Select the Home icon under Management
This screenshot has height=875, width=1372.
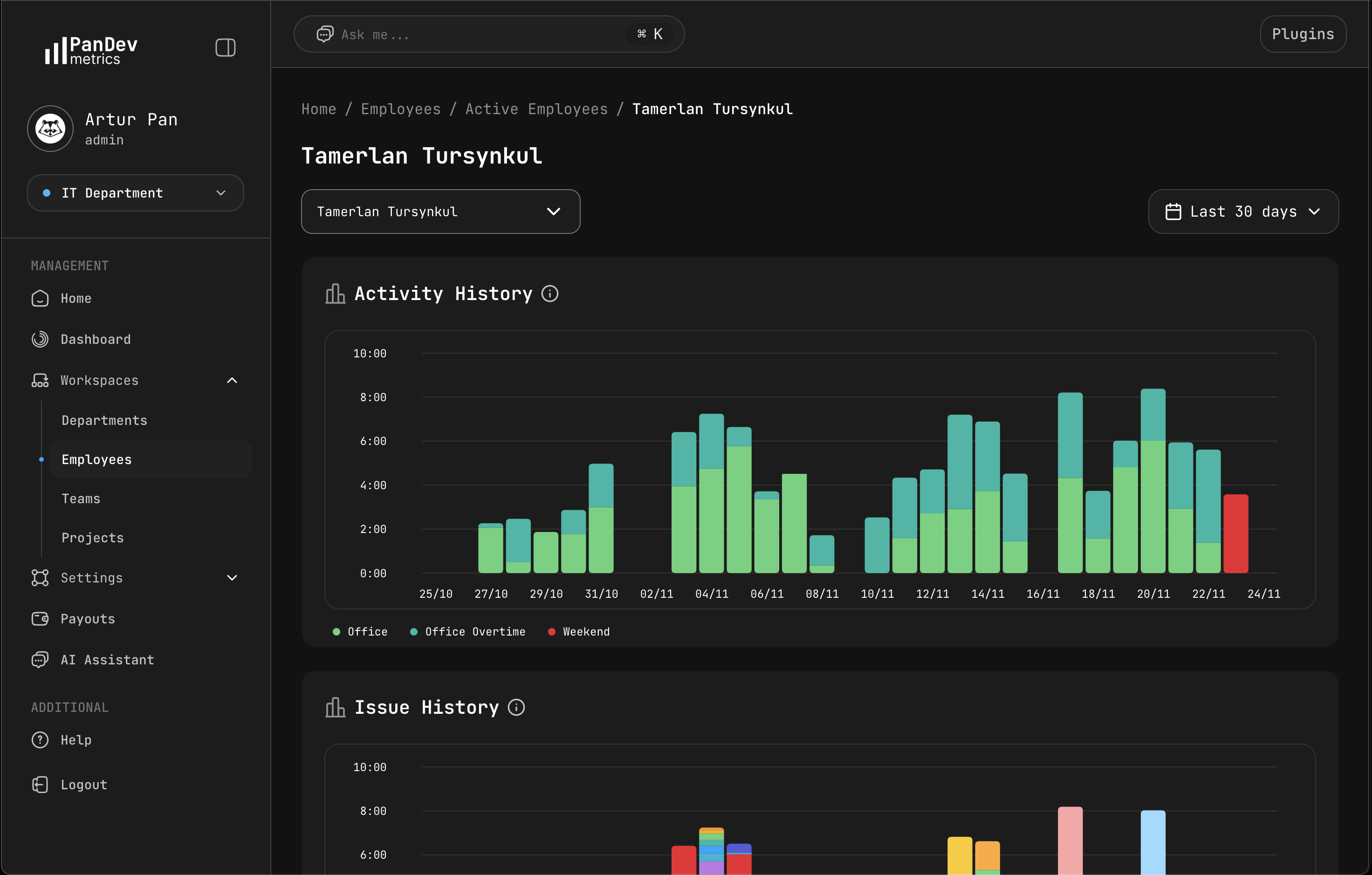point(39,298)
